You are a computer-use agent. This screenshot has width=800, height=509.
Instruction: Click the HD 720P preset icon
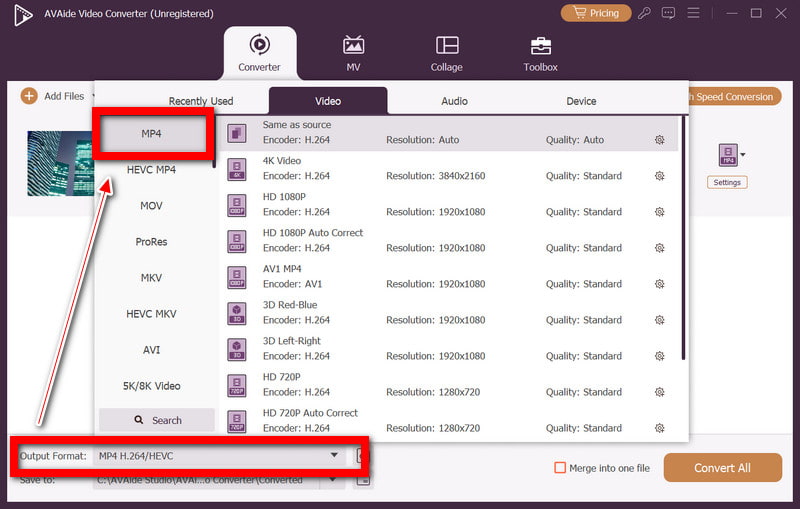click(237, 386)
